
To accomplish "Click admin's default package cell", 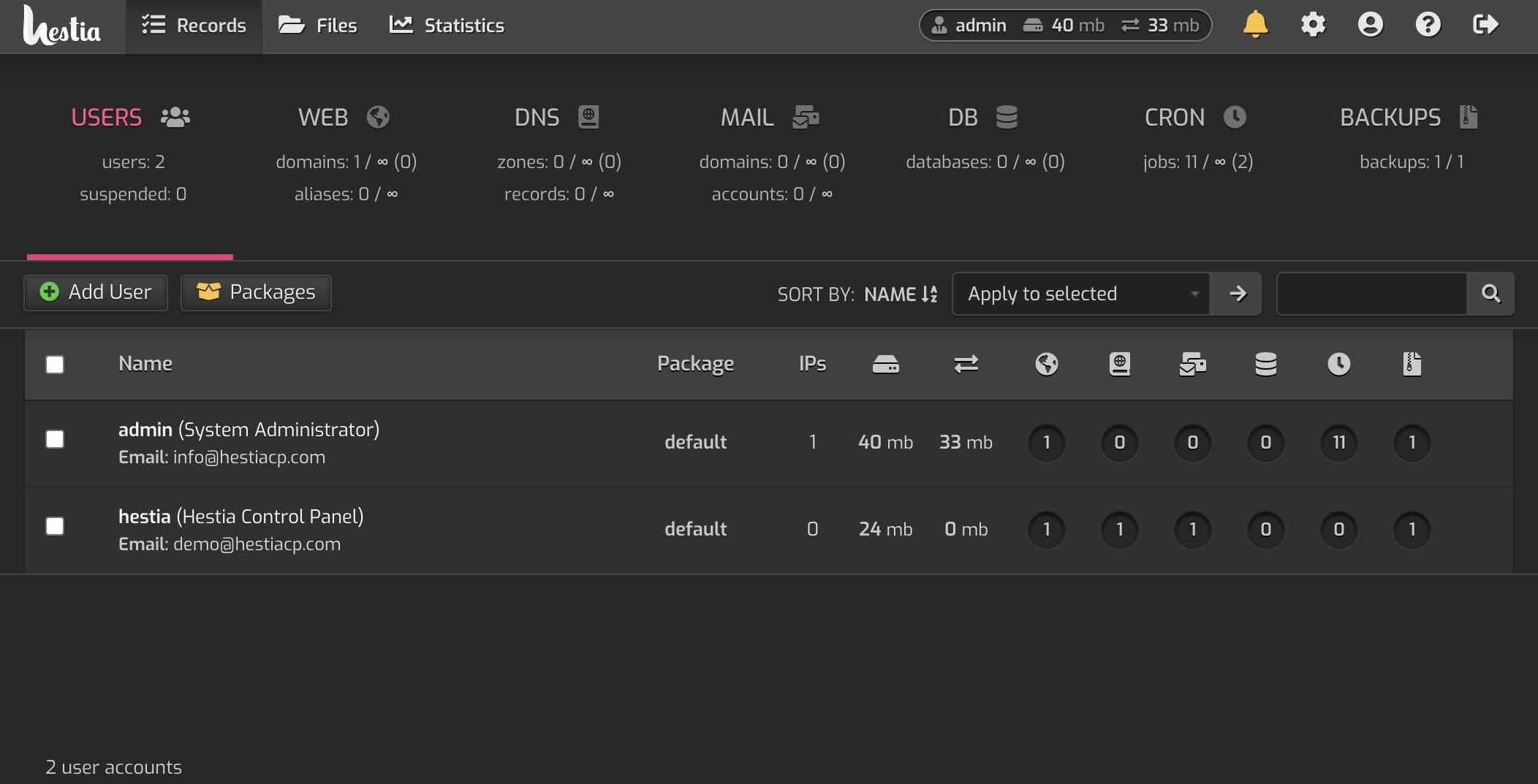I will pyautogui.click(x=695, y=442).
